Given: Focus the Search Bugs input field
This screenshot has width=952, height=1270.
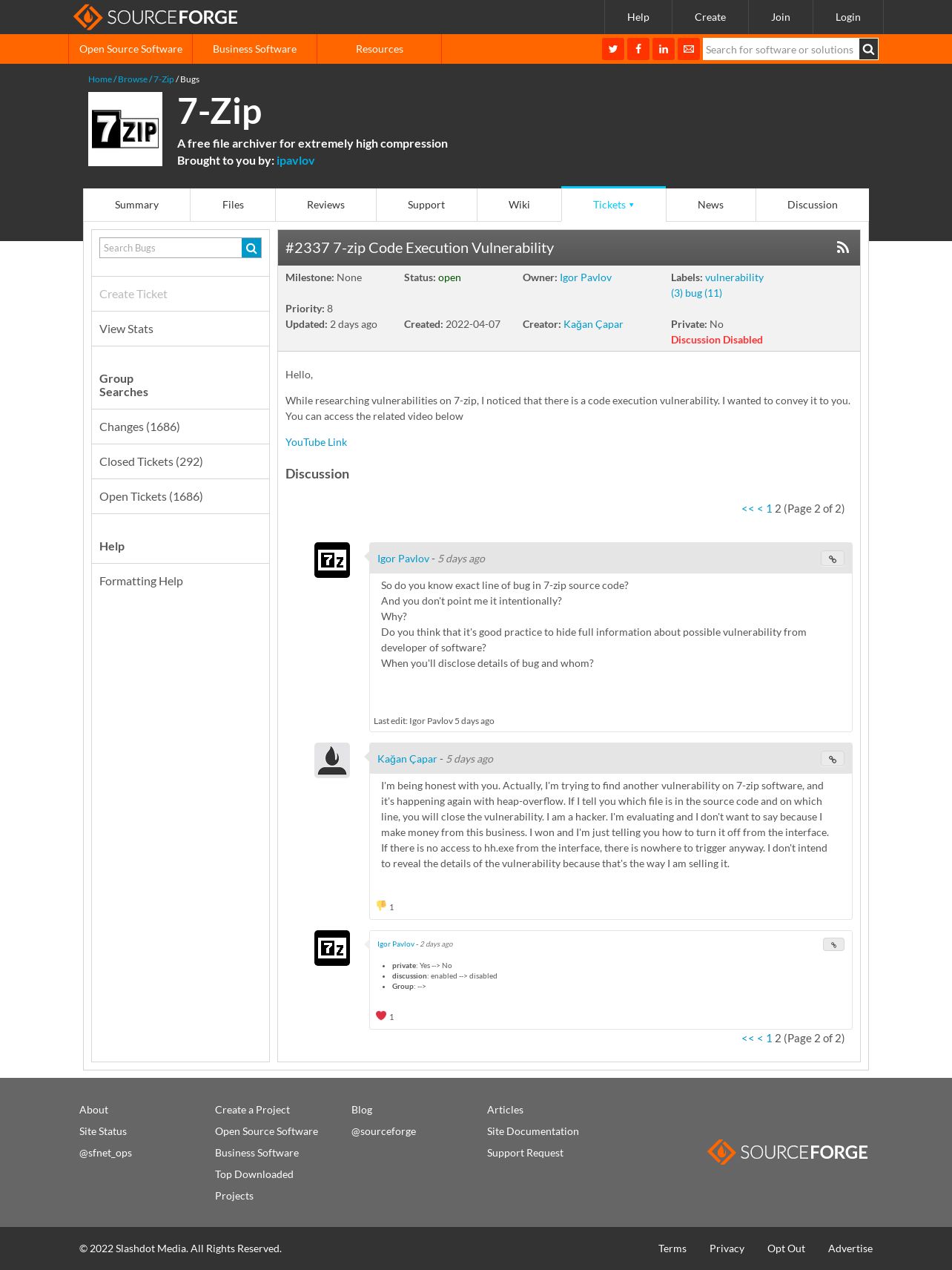Looking at the screenshot, I should pyautogui.click(x=171, y=248).
